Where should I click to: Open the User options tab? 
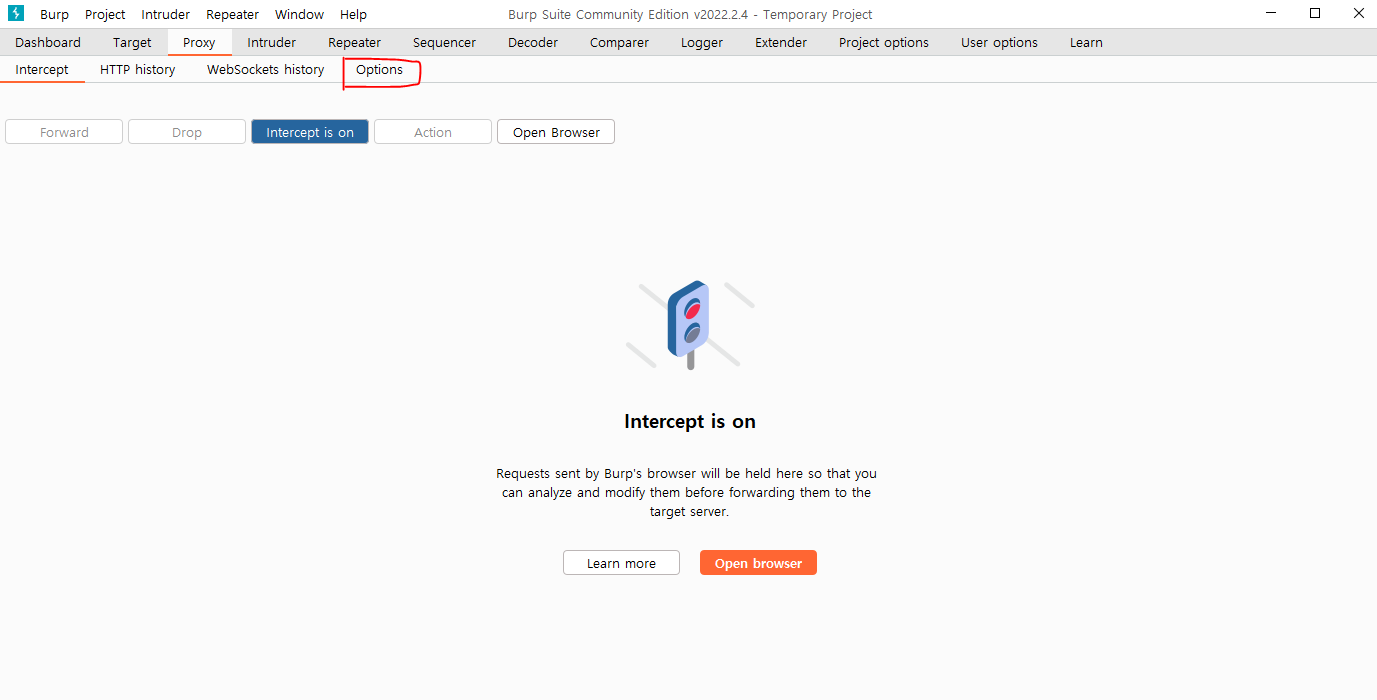[999, 42]
